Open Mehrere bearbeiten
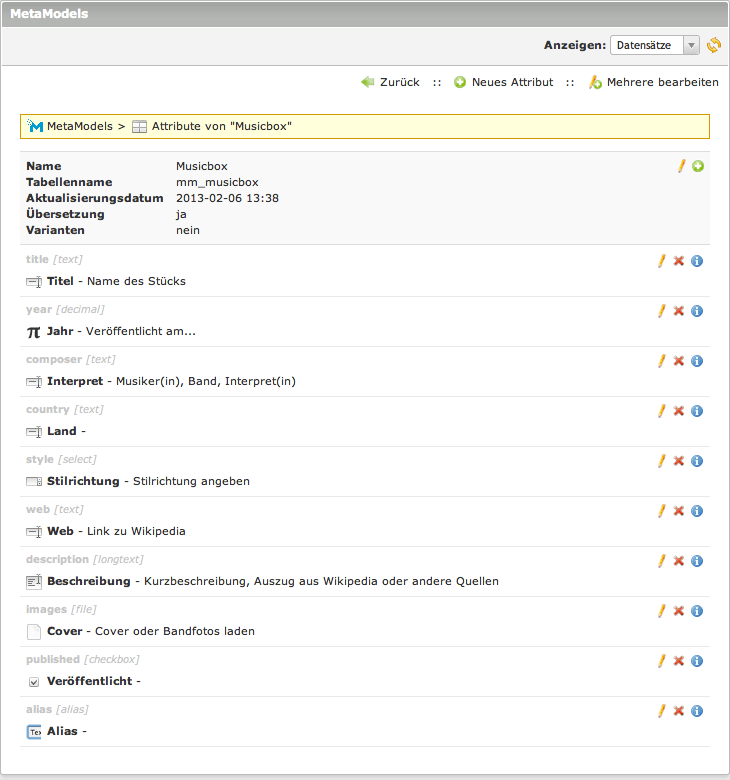The width and height of the screenshot is (730, 780). pos(653,82)
